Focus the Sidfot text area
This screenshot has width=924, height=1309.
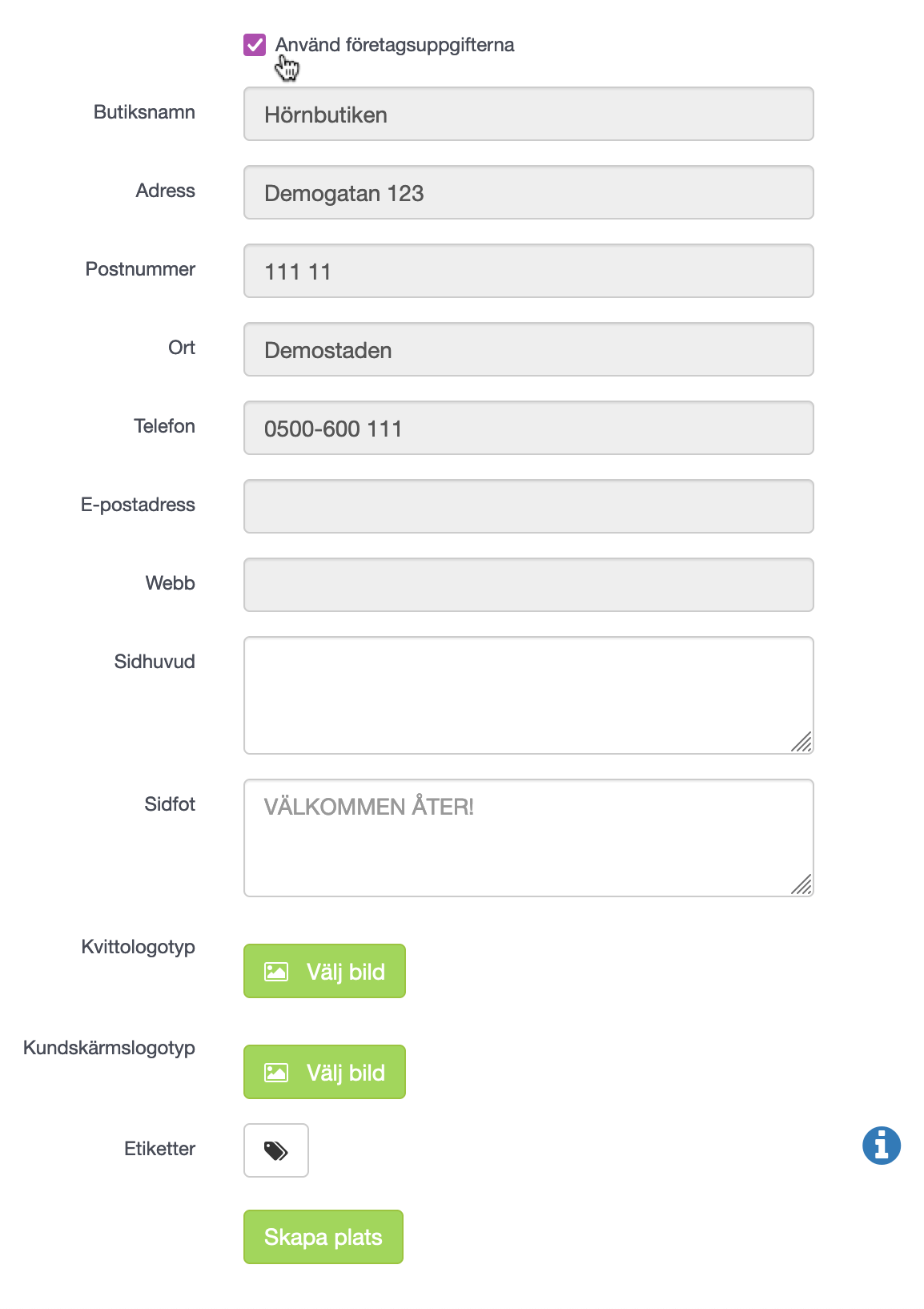[x=528, y=838]
